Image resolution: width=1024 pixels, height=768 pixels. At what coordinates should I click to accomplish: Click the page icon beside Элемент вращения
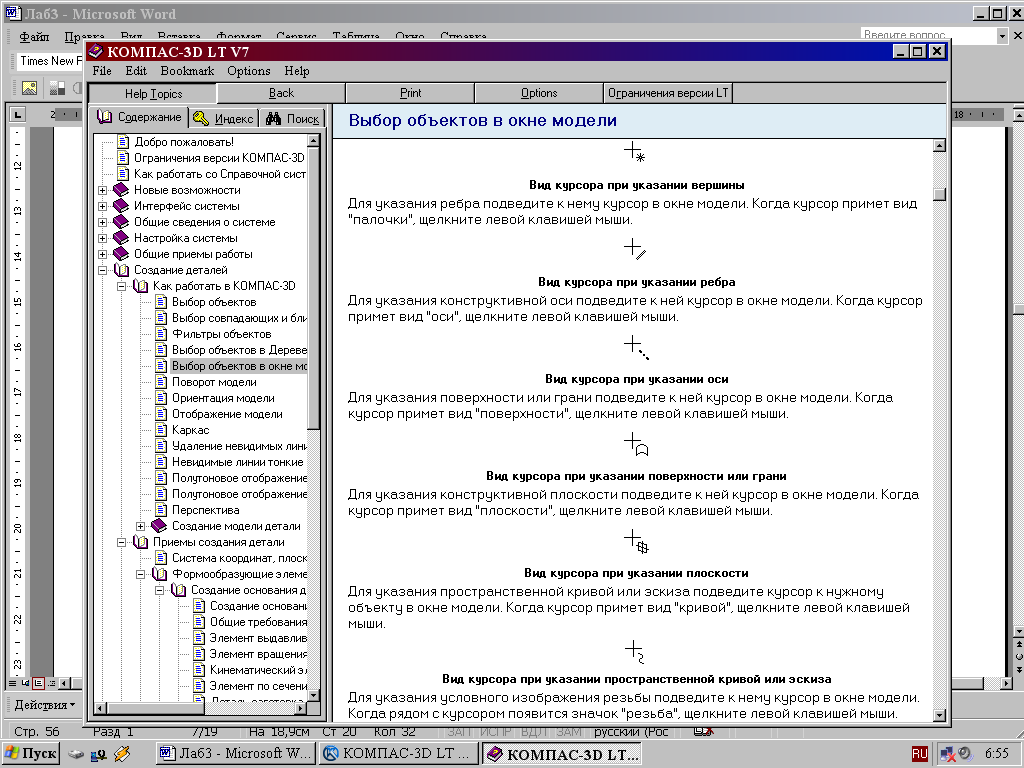pyautogui.click(x=199, y=654)
